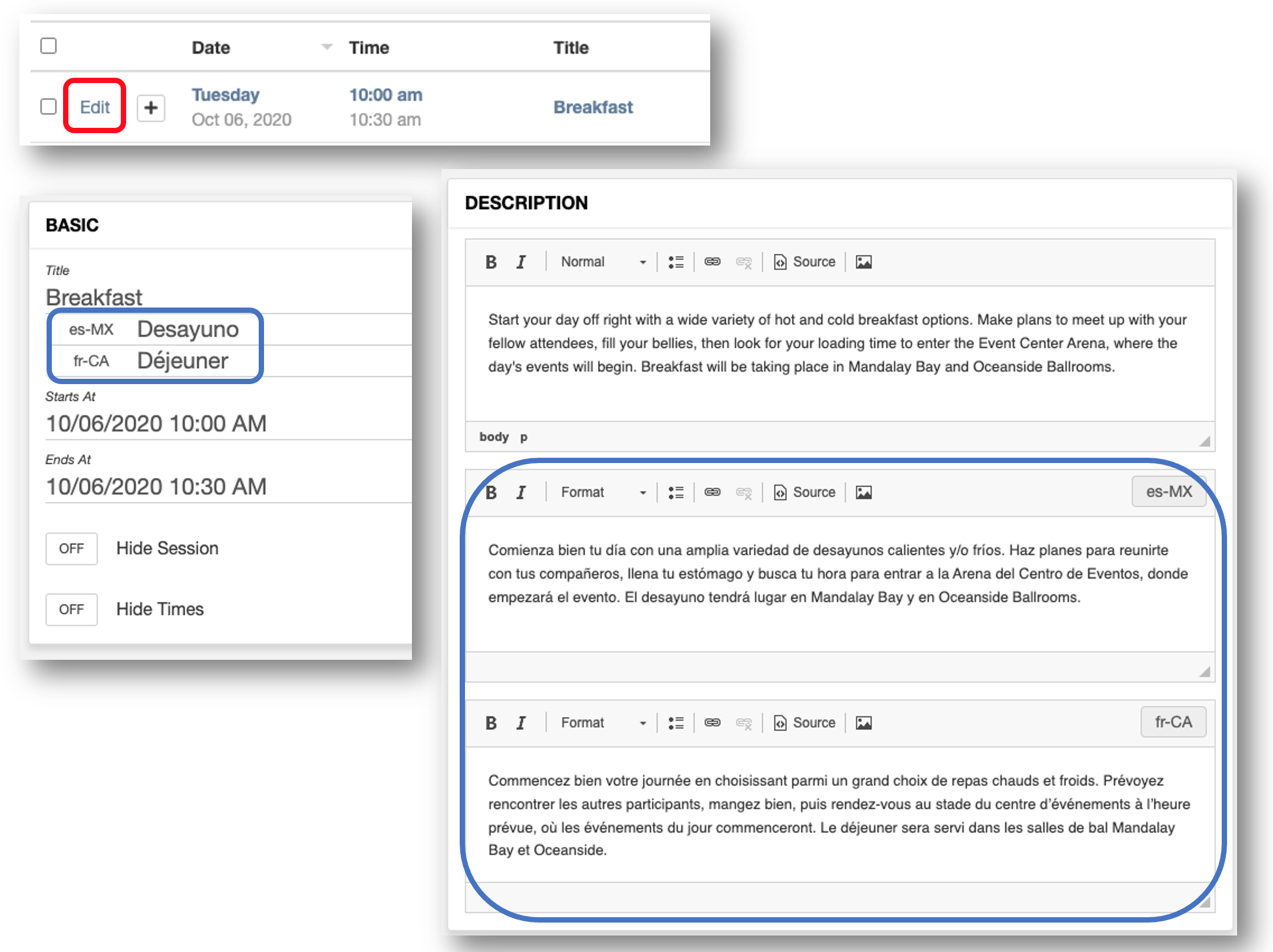This screenshot has width=1273, height=952.
Task: Open the Format dropdown in the es-MX editor
Action: click(x=602, y=492)
